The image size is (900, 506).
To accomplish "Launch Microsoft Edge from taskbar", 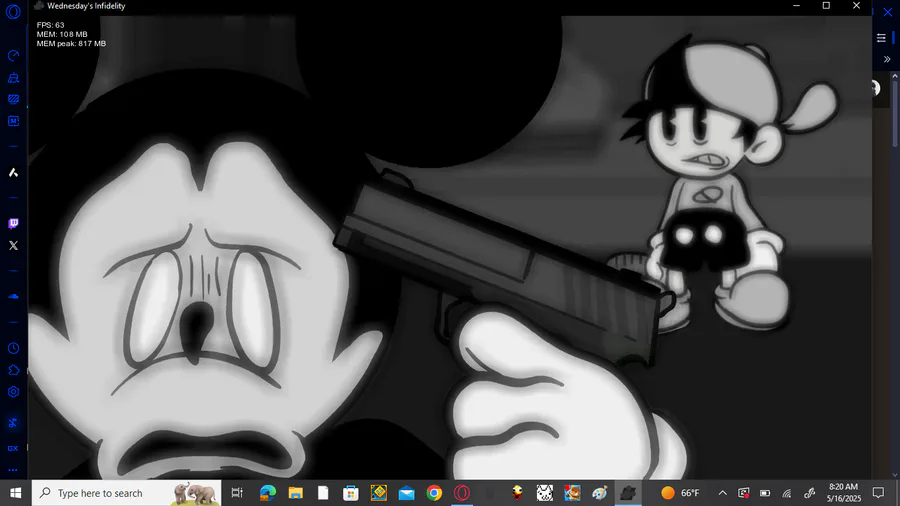I will (x=267, y=493).
